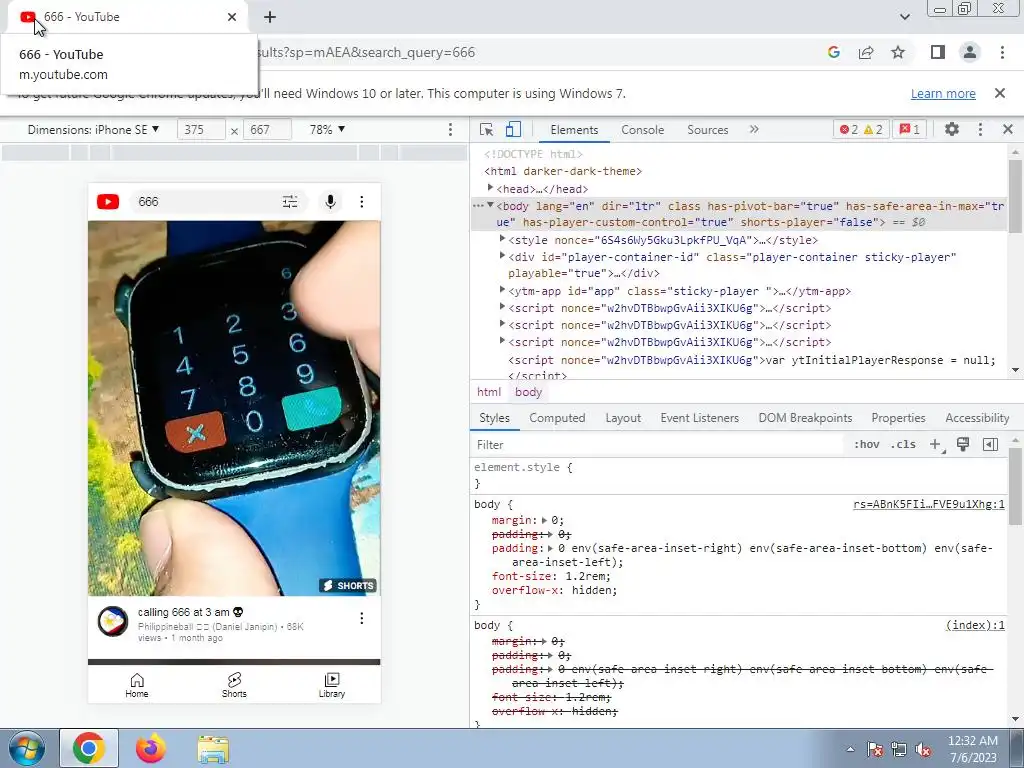Image resolution: width=1024 pixels, height=768 pixels.
Task: Go to Home in YouTube bottom bar
Action: coord(136,685)
